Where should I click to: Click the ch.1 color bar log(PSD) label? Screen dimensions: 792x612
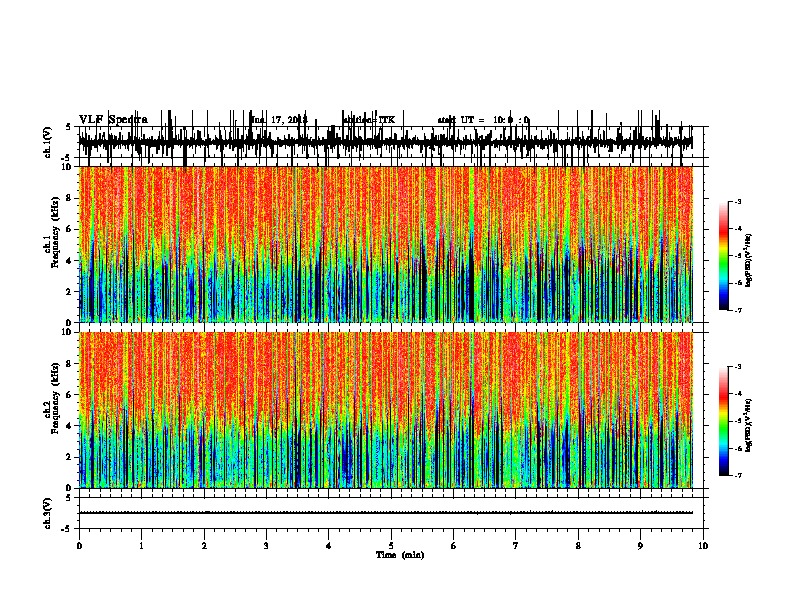[749, 260]
